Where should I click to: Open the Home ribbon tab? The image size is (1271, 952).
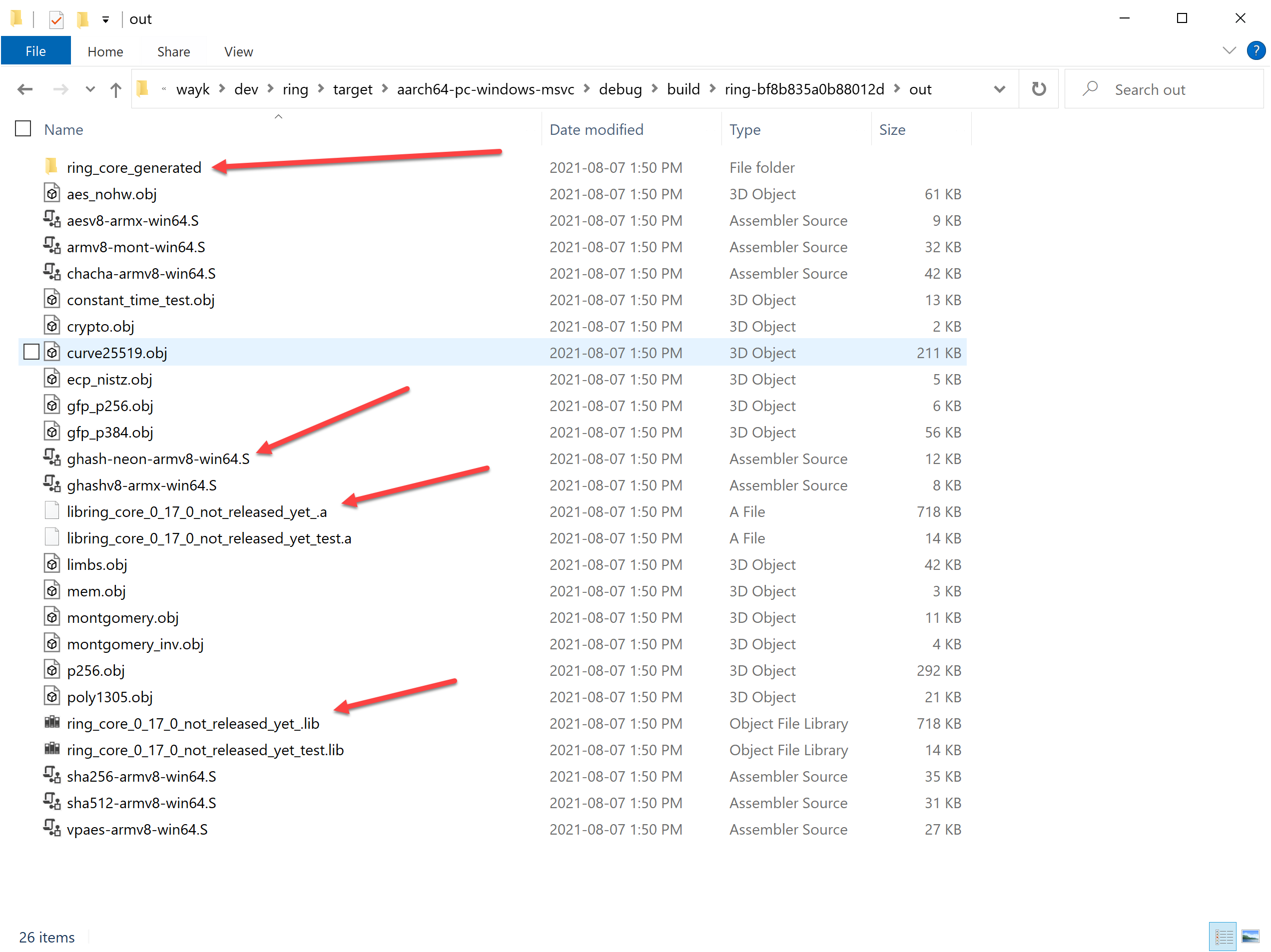[x=105, y=52]
